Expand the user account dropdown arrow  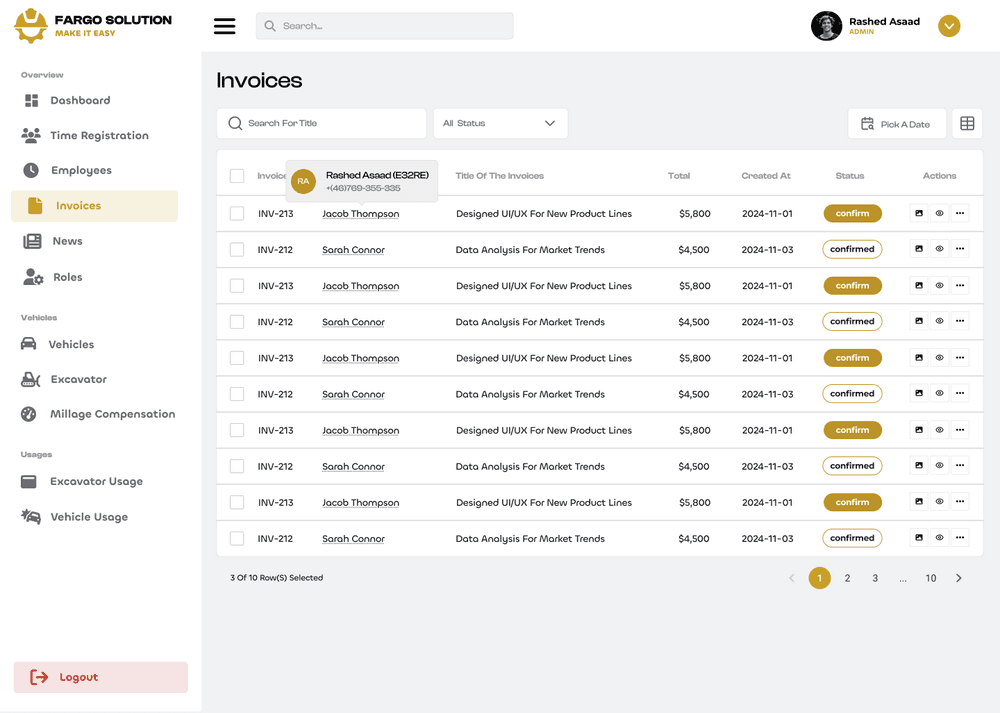[x=949, y=26]
